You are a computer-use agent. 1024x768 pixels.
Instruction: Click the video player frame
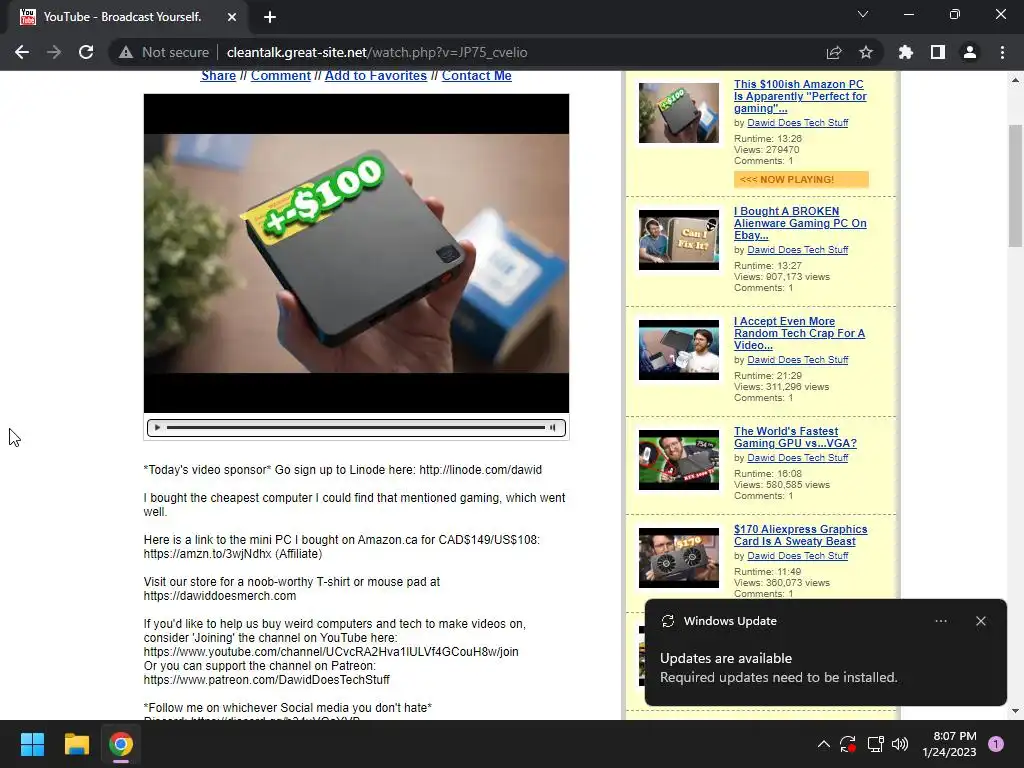pyautogui.click(x=357, y=253)
